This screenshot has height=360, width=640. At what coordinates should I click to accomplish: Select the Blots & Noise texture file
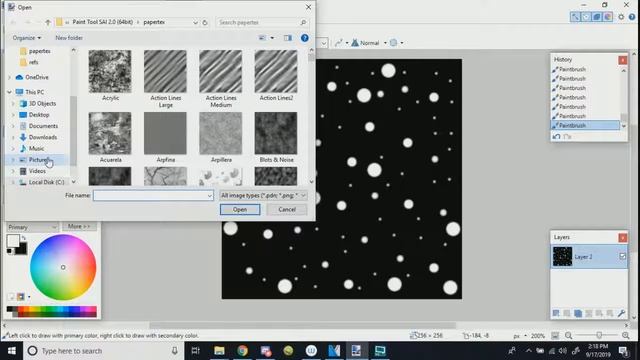(276, 133)
